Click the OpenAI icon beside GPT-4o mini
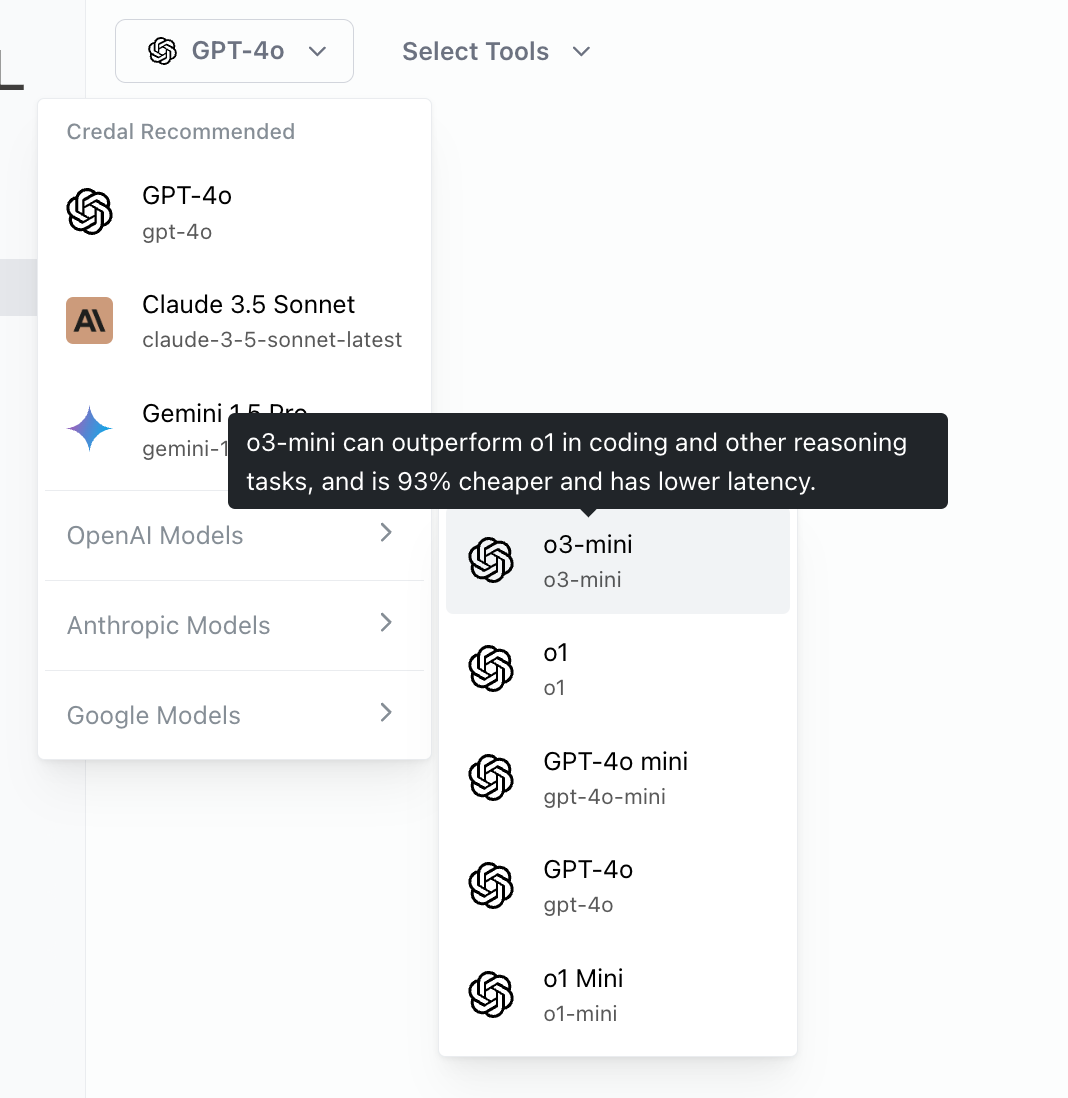Image resolution: width=1068 pixels, height=1098 pixels. (491, 777)
